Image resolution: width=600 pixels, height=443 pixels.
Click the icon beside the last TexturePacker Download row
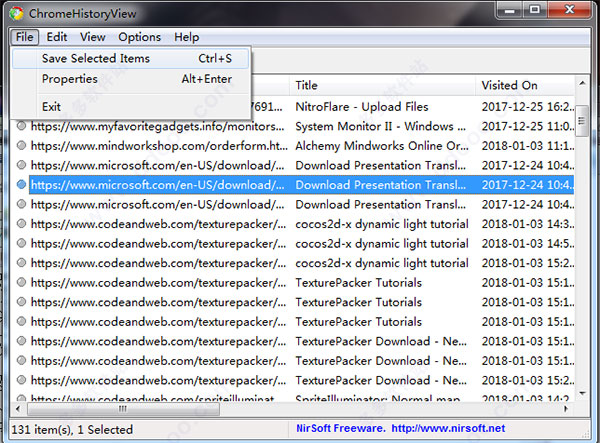click(x=21, y=380)
